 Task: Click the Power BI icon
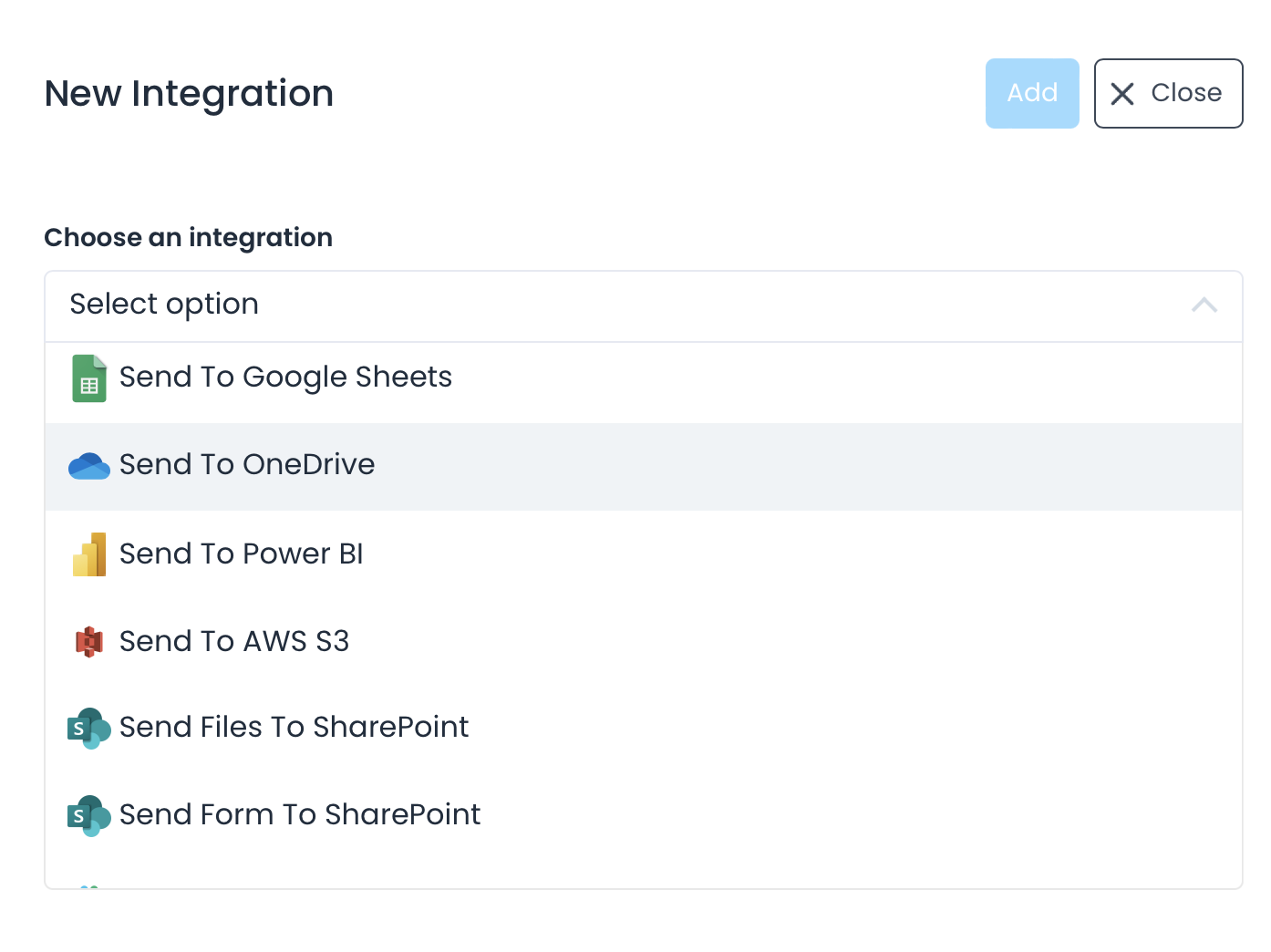89,554
